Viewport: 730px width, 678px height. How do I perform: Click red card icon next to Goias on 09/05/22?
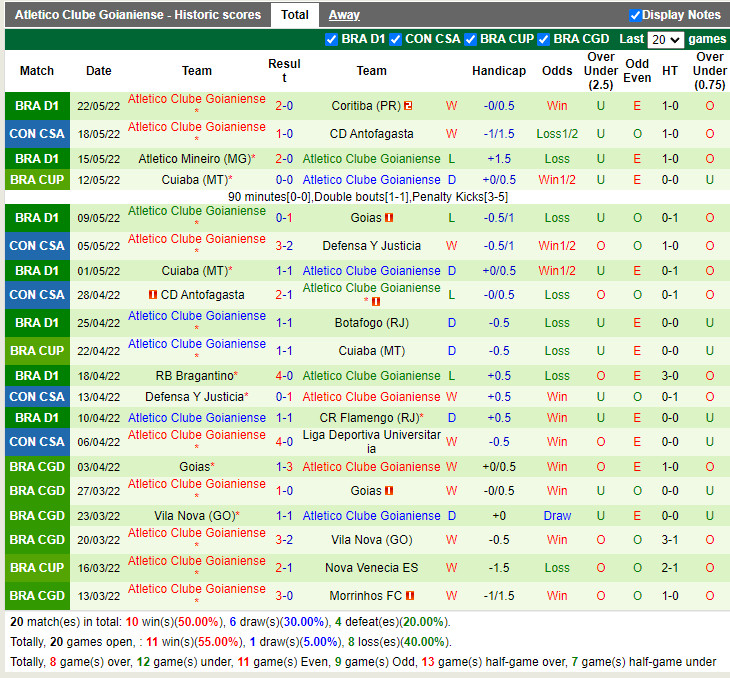389,218
